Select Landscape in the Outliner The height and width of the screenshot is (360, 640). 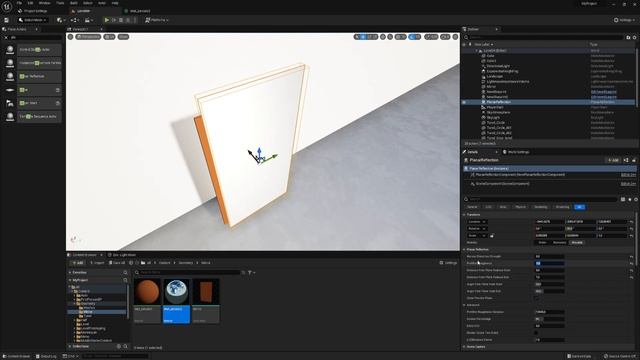(495, 76)
